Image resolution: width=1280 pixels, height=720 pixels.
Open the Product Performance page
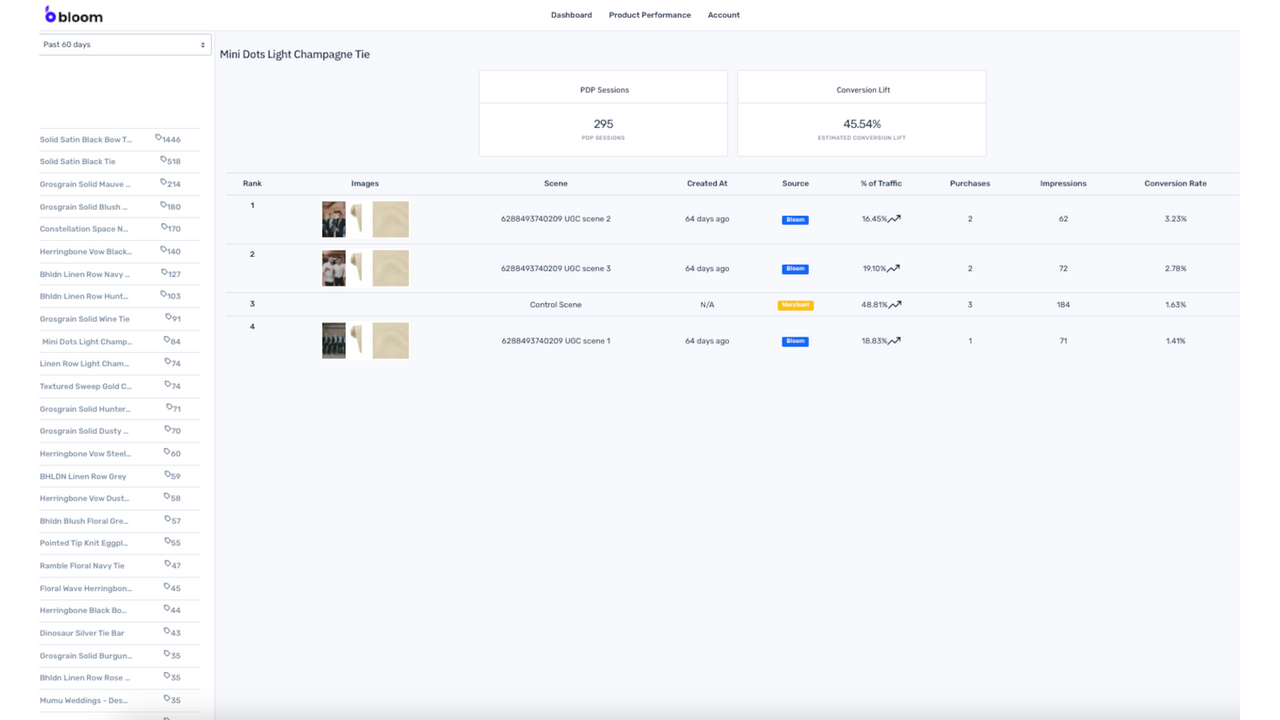coord(649,15)
